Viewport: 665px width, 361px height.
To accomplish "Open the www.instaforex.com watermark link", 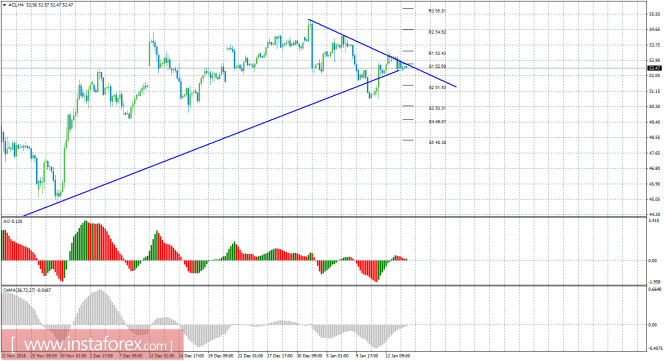I will [92, 344].
